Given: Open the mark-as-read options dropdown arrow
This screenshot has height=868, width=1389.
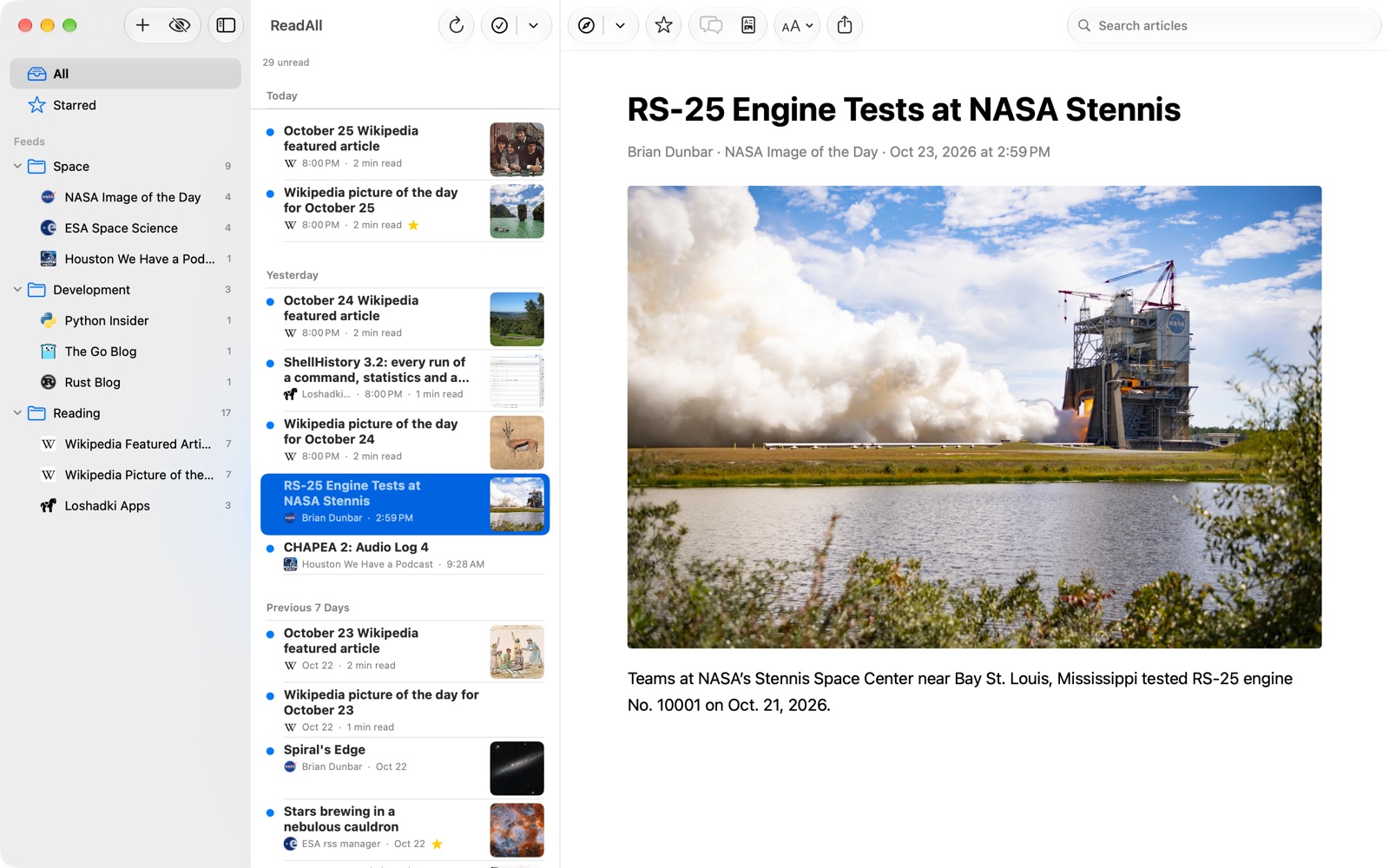Looking at the screenshot, I should coord(534,25).
